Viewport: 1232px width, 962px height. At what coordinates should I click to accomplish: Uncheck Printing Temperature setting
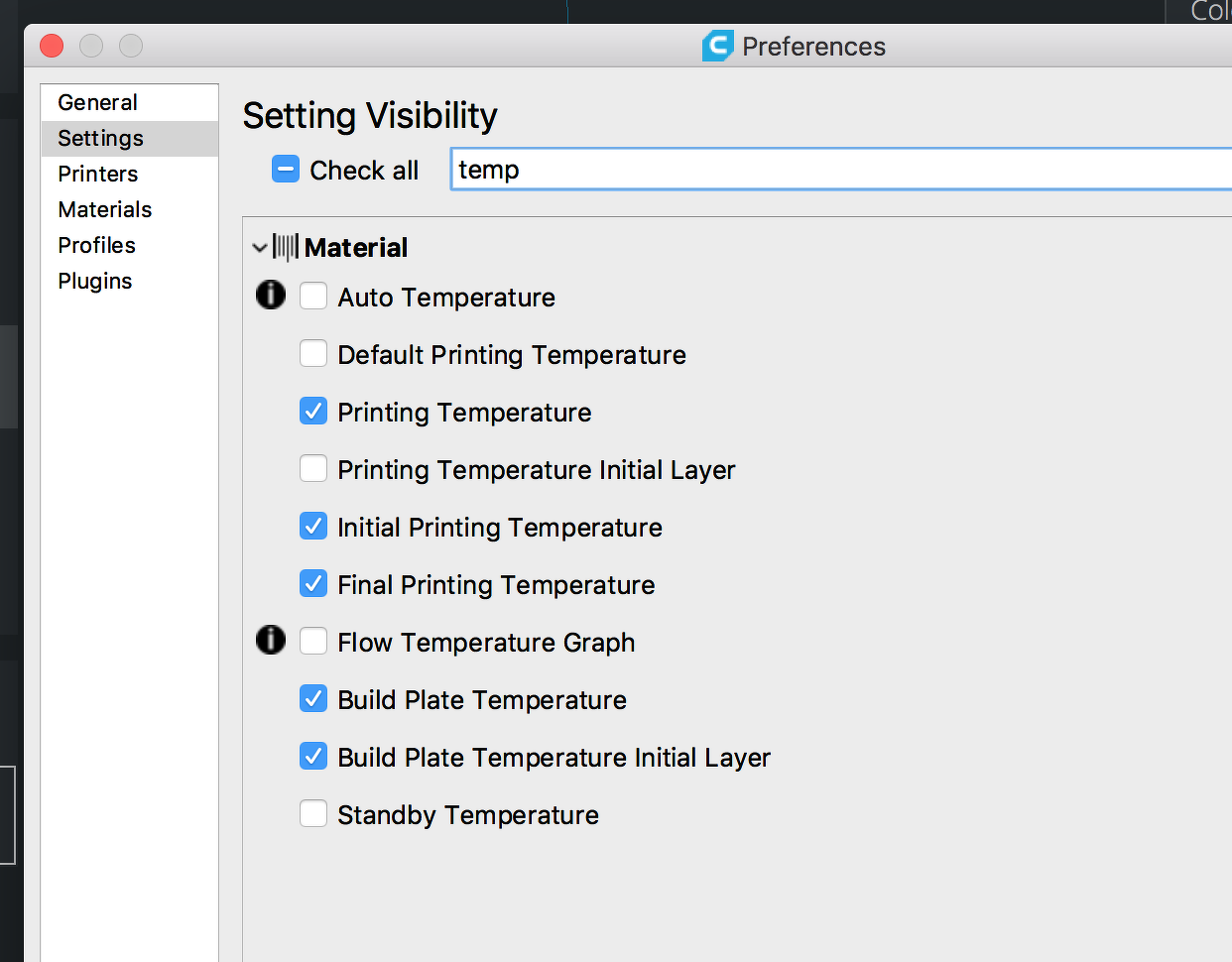click(313, 411)
